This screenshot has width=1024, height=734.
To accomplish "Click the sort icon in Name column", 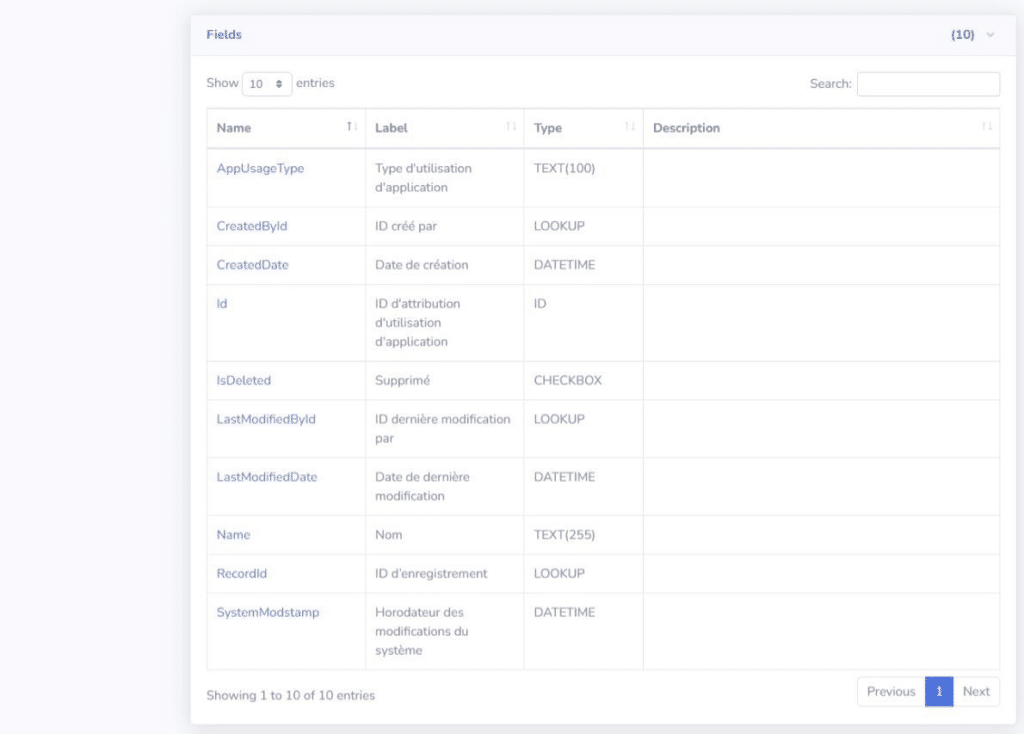I will click(351, 127).
